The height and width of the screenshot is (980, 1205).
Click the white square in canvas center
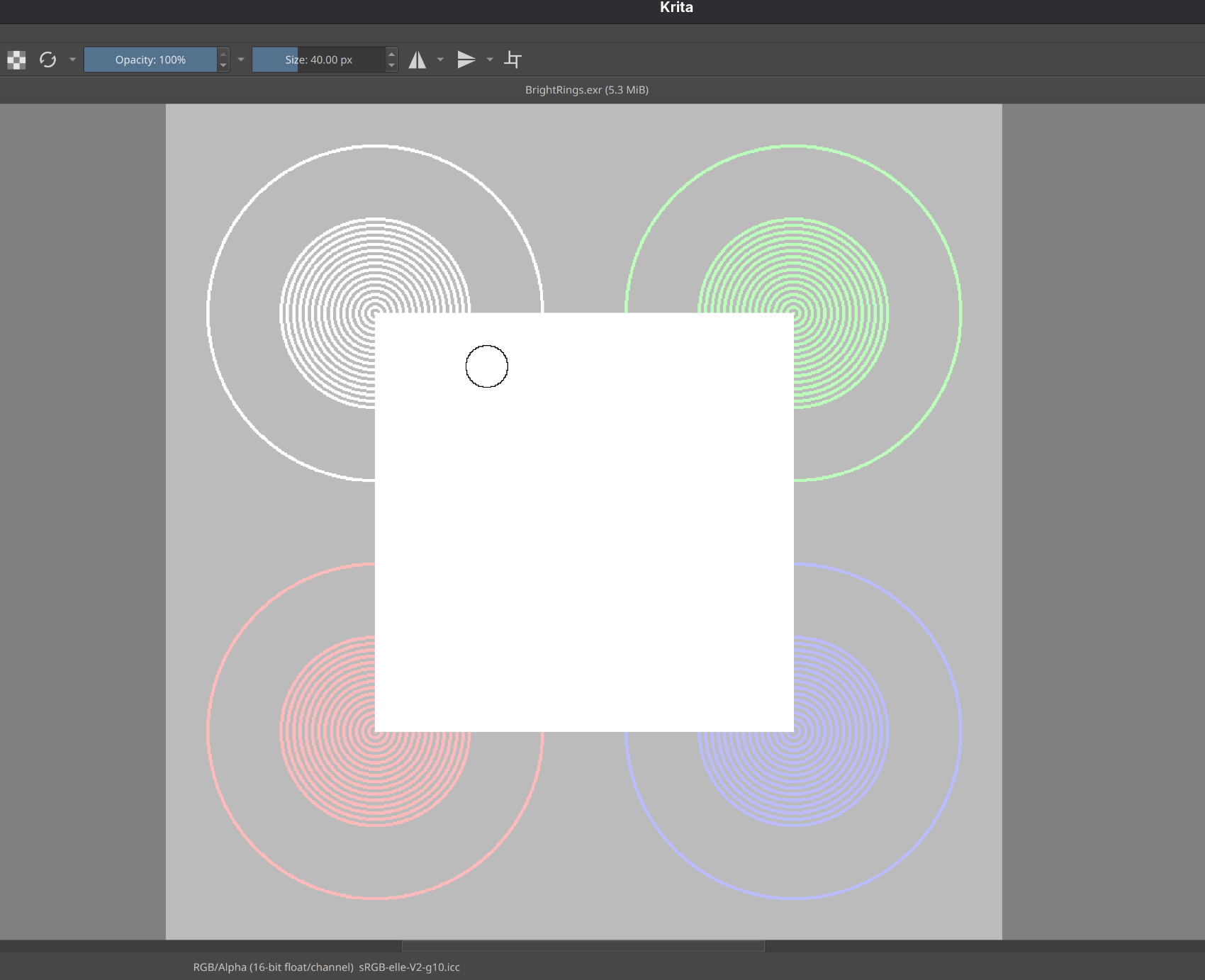click(x=584, y=522)
